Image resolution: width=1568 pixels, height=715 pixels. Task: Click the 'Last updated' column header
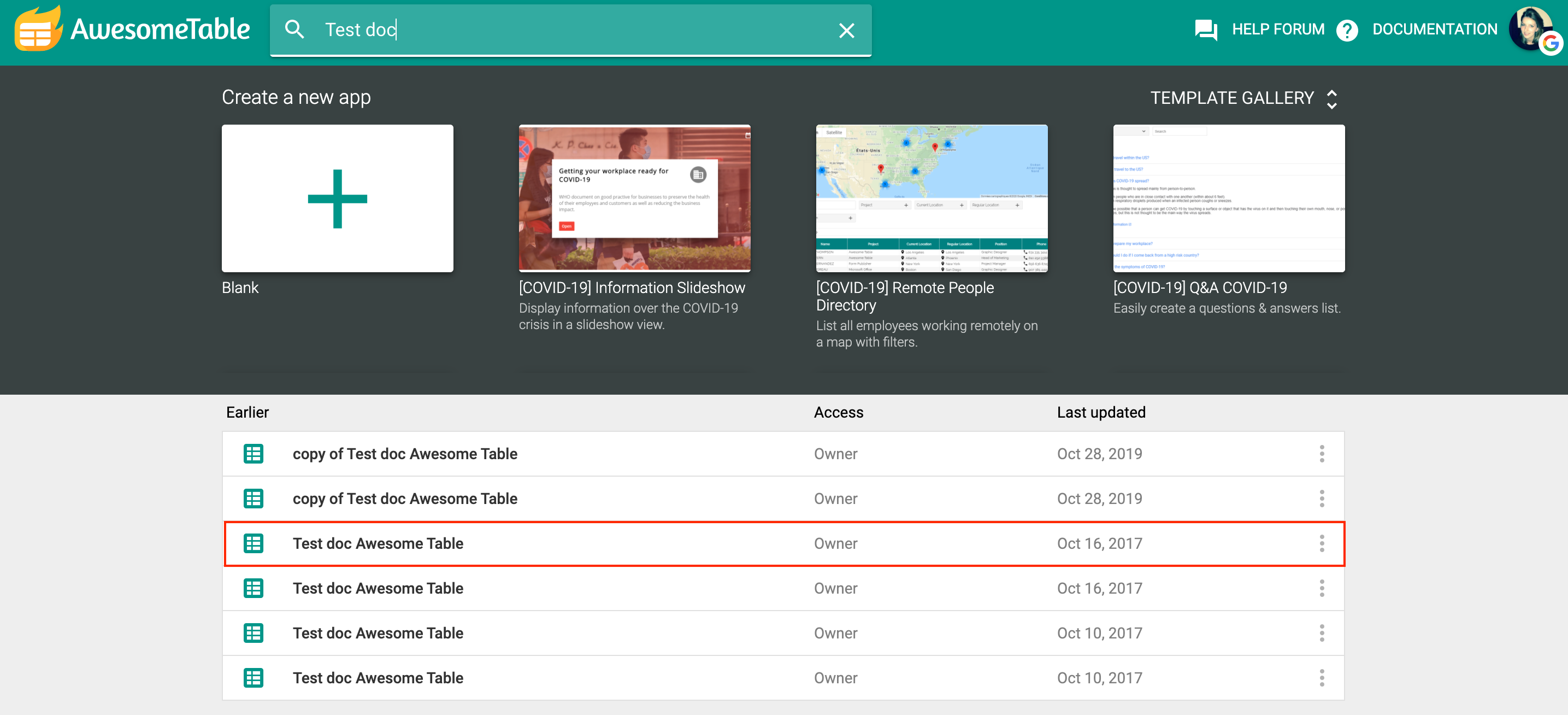[1100, 412]
